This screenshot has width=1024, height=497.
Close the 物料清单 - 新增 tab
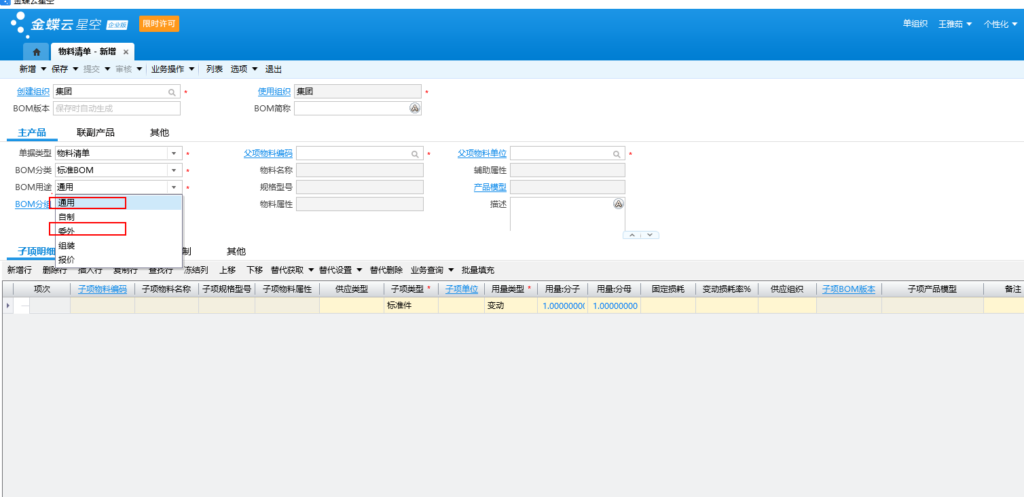tap(126, 52)
